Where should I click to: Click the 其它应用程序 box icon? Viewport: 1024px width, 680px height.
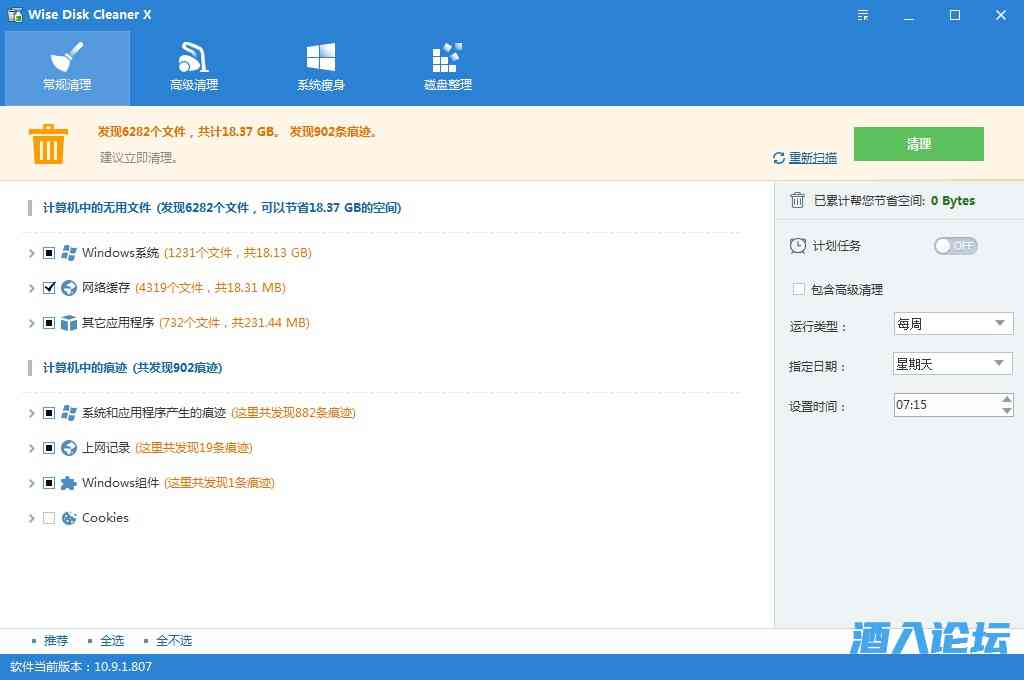[x=69, y=323]
